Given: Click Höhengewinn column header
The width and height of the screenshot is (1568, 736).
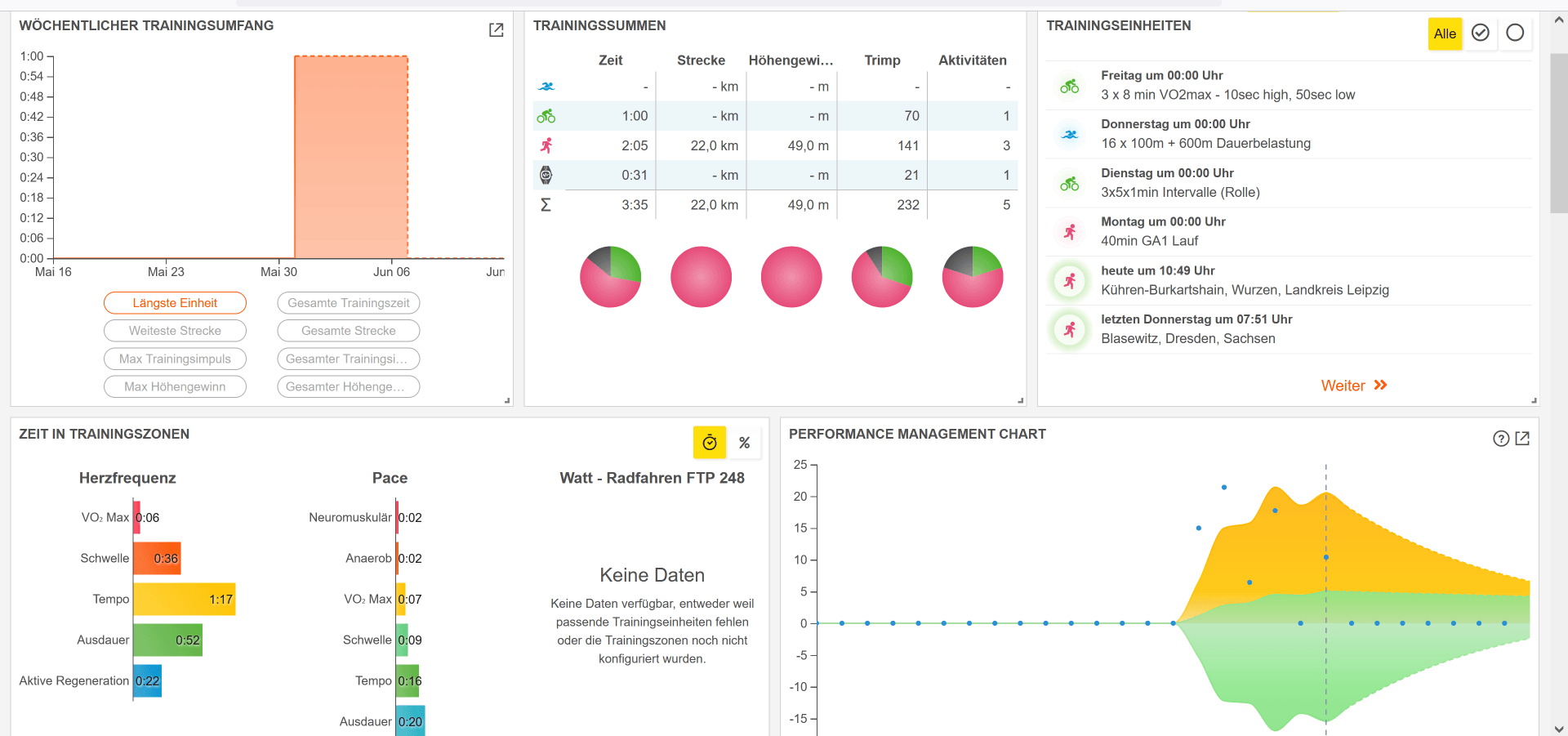Looking at the screenshot, I should (791, 60).
